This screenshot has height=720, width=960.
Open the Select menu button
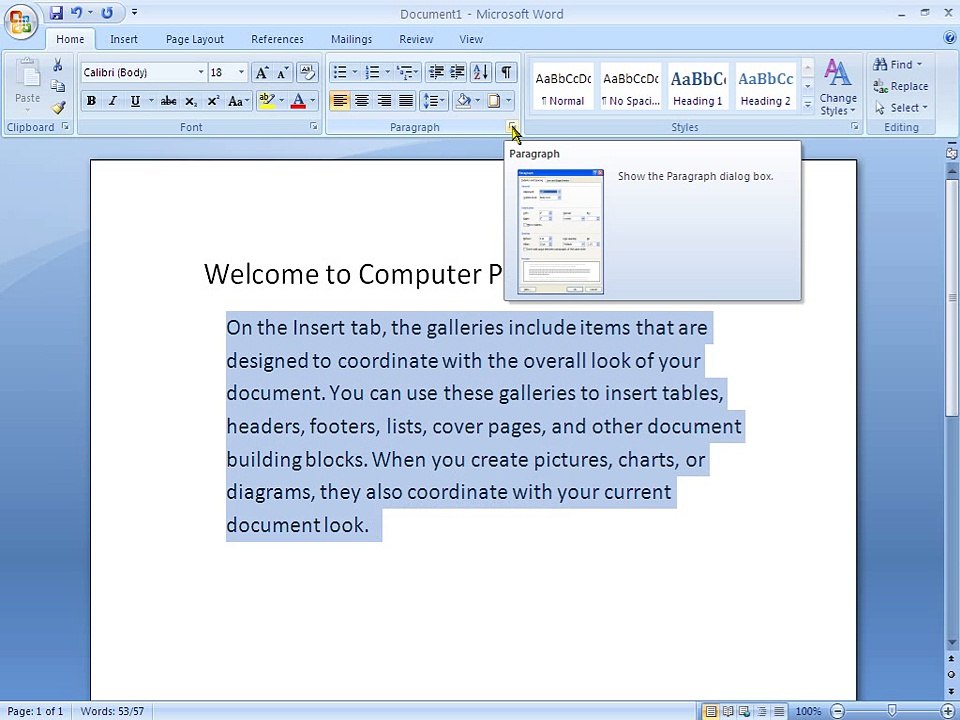[x=901, y=108]
